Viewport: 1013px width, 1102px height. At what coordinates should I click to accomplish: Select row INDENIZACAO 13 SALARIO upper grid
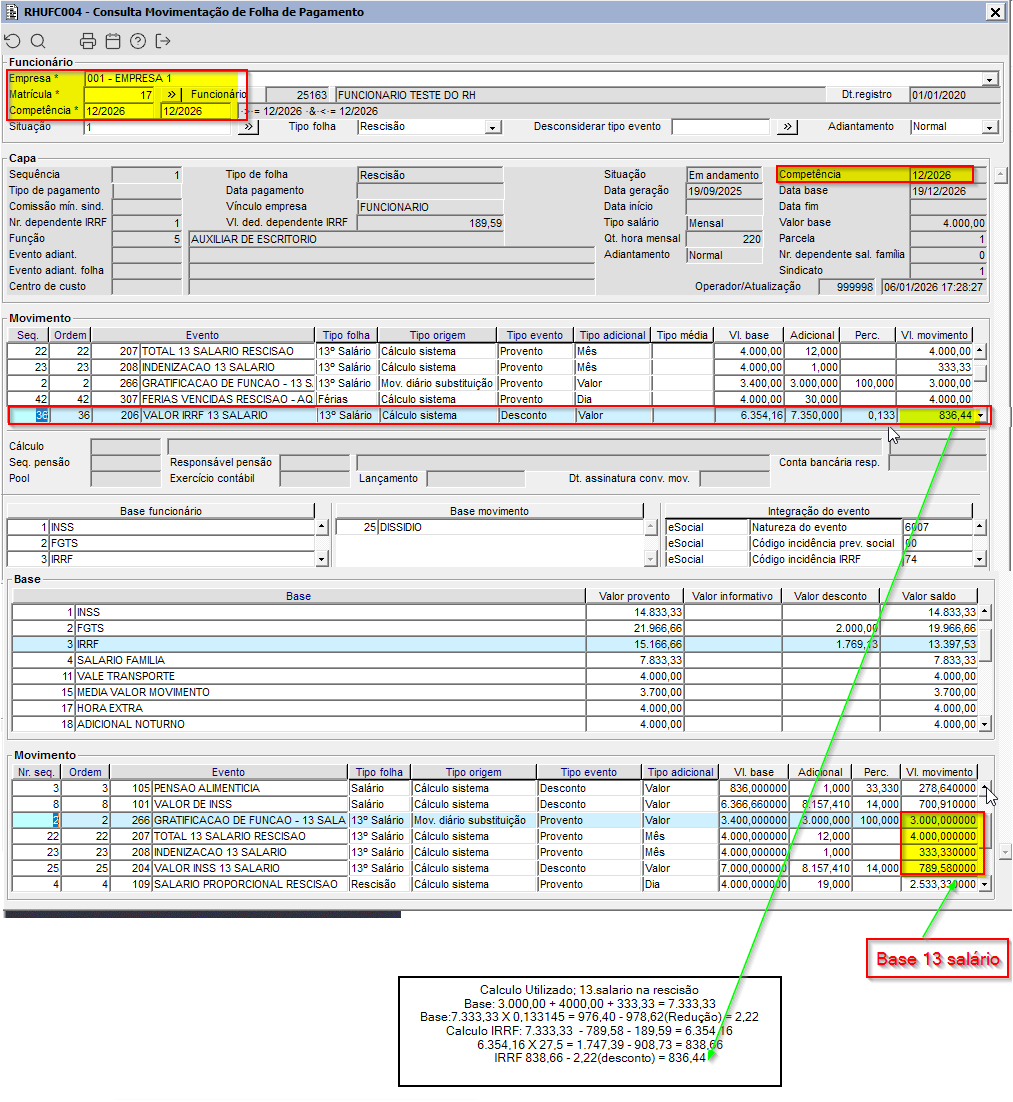point(490,367)
